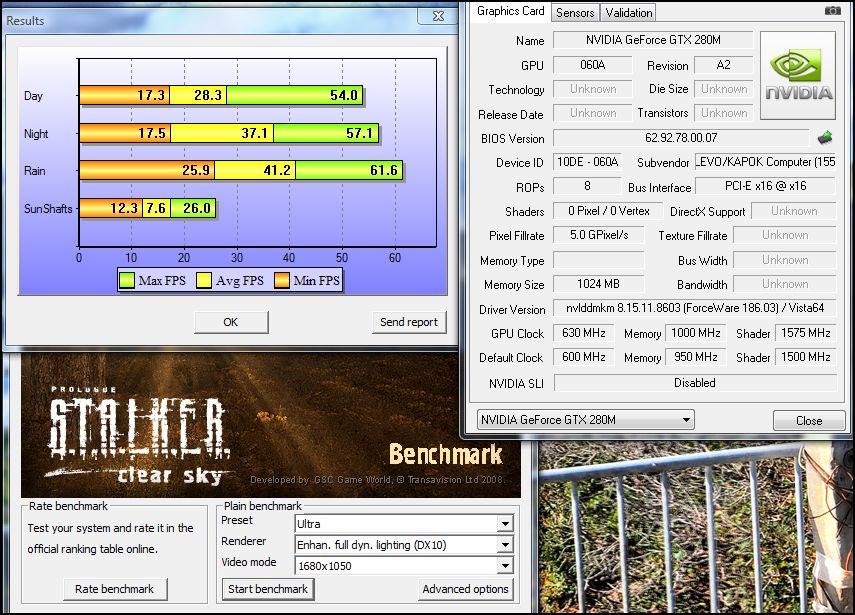Click the Bus Interface field PCI-E x16
Viewport: 855px width, 615px height.
766,186
